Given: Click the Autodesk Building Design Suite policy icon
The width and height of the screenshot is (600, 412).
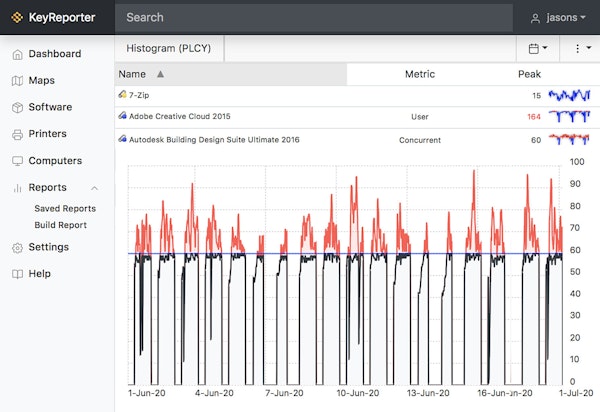Looking at the screenshot, I should (122, 139).
